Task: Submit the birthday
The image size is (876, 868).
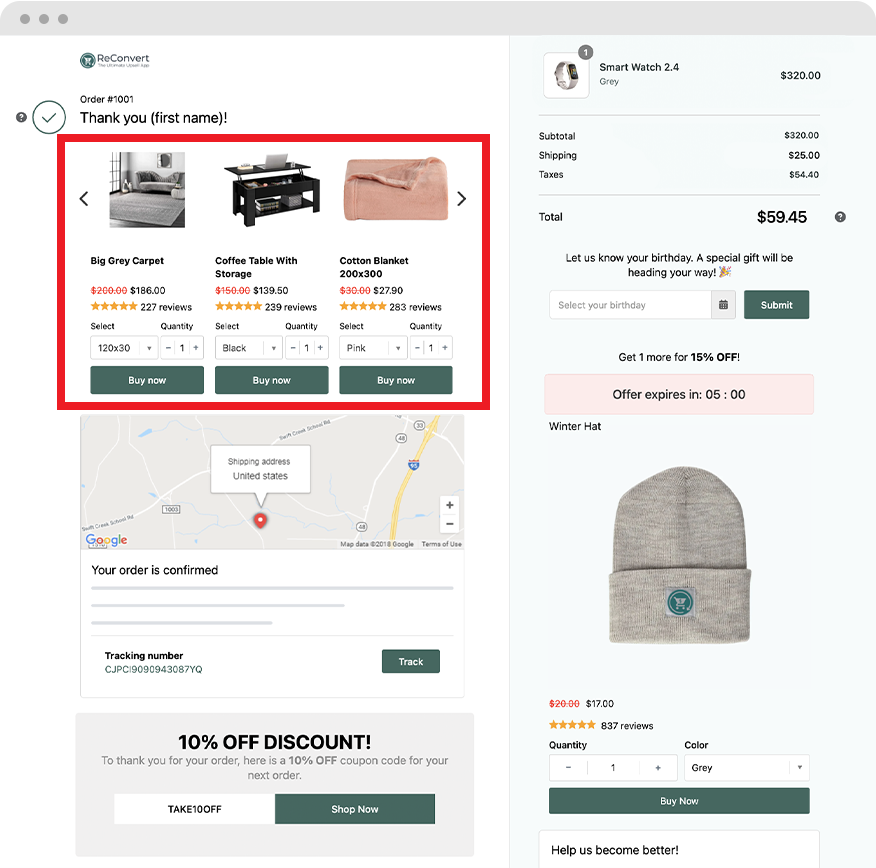Action: (776, 305)
